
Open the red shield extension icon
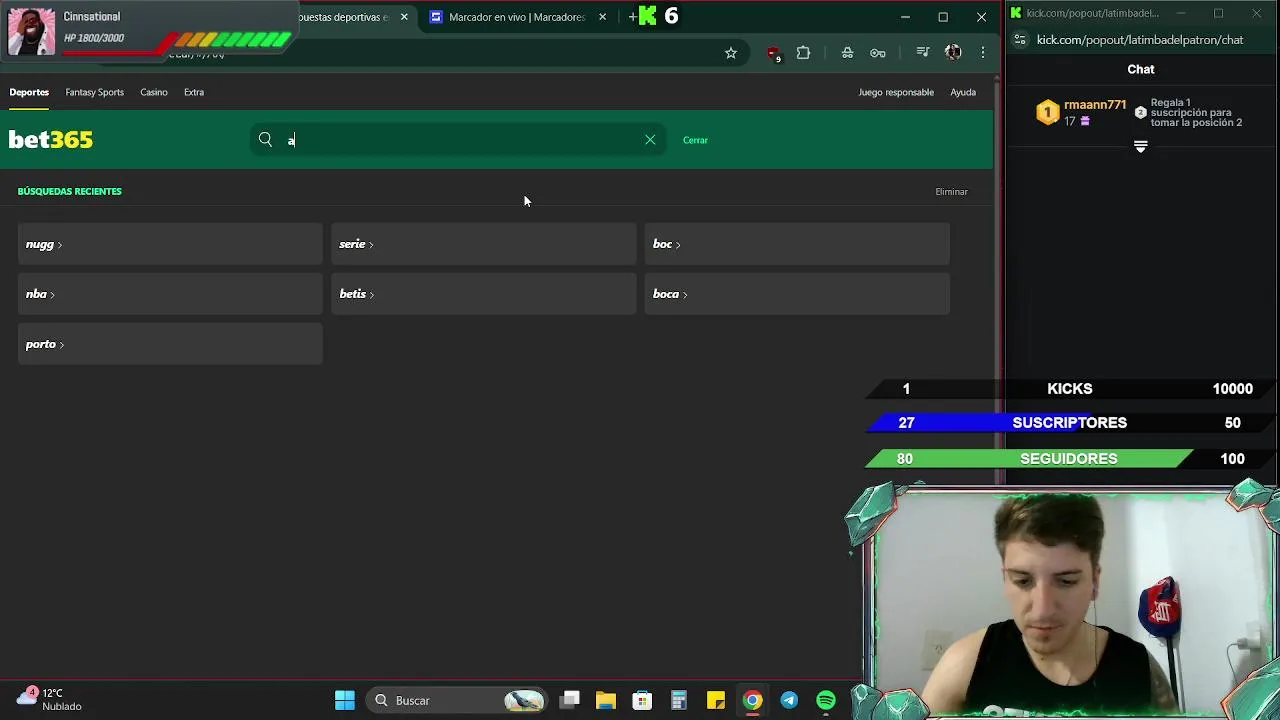[x=773, y=53]
